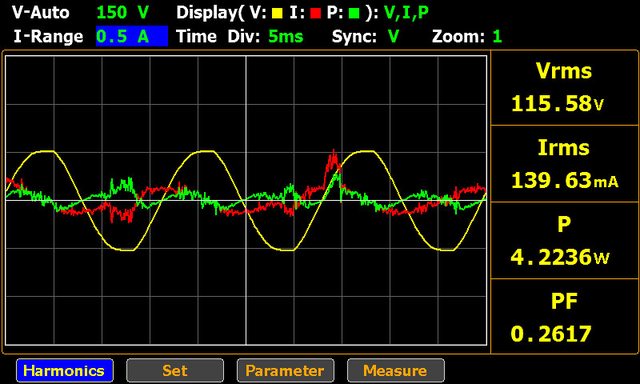Image resolution: width=640 pixels, height=384 pixels.
Task: Select the PF 0.2617 readout panel
Action: (x=564, y=316)
